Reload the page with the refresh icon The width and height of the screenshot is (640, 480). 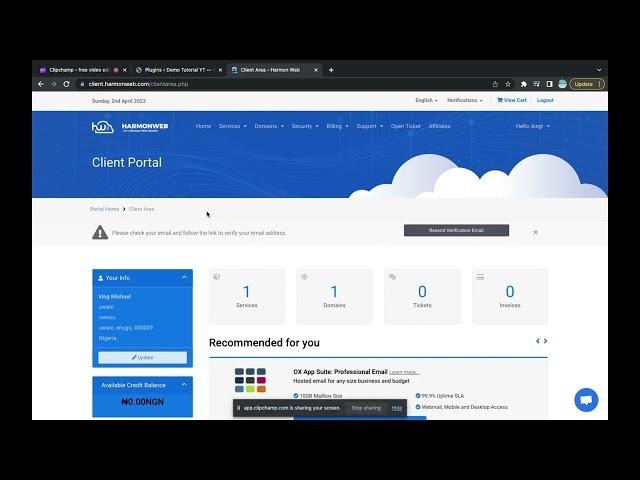pos(67,84)
